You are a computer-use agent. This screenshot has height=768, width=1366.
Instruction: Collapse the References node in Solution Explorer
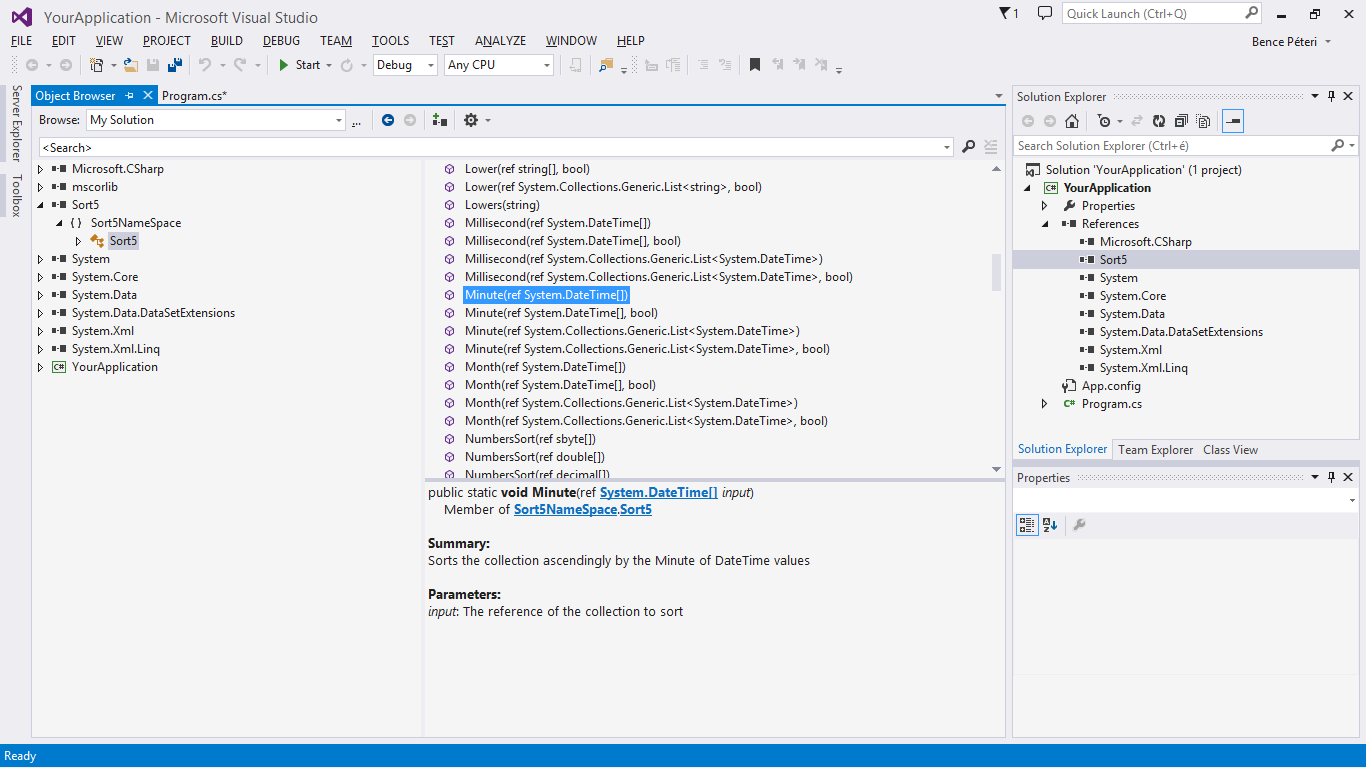(x=1045, y=224)
